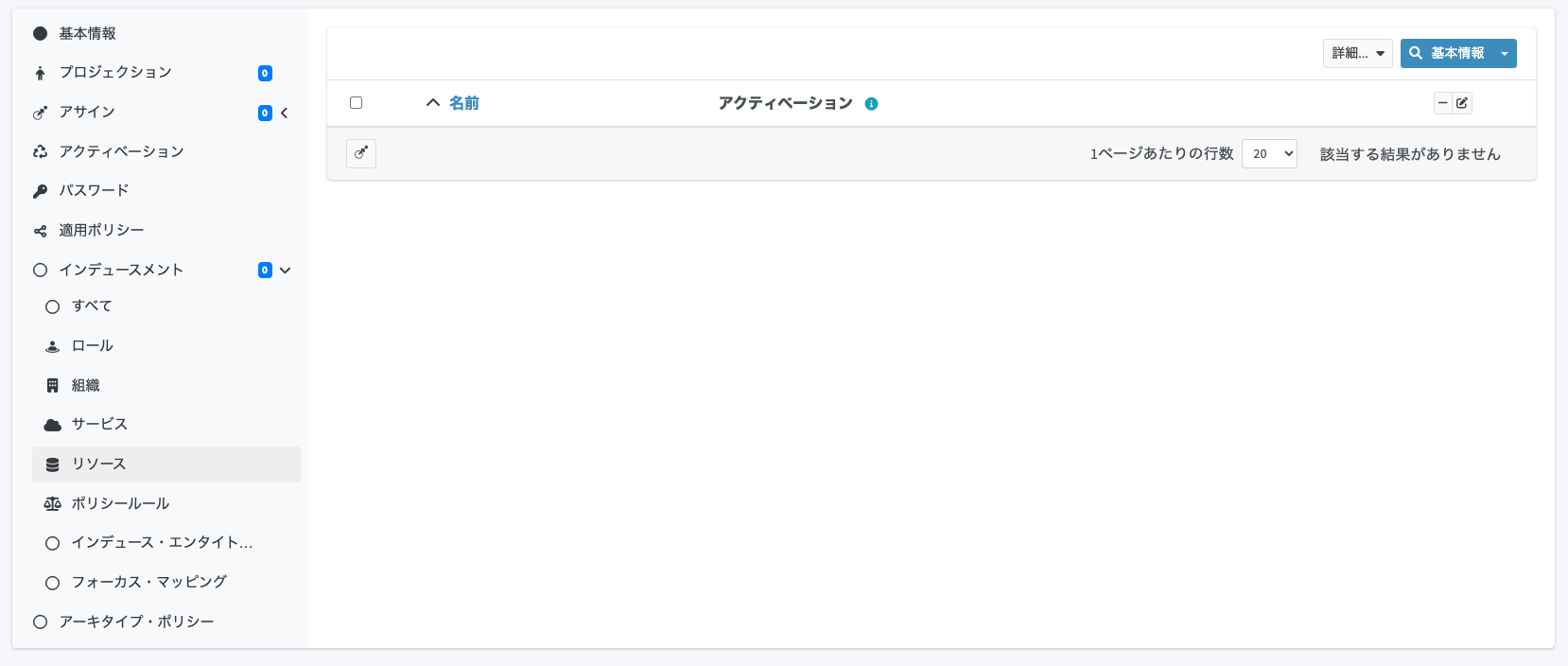
Task: Click the assign button in table footer
Action: click(x=361, y=153)
